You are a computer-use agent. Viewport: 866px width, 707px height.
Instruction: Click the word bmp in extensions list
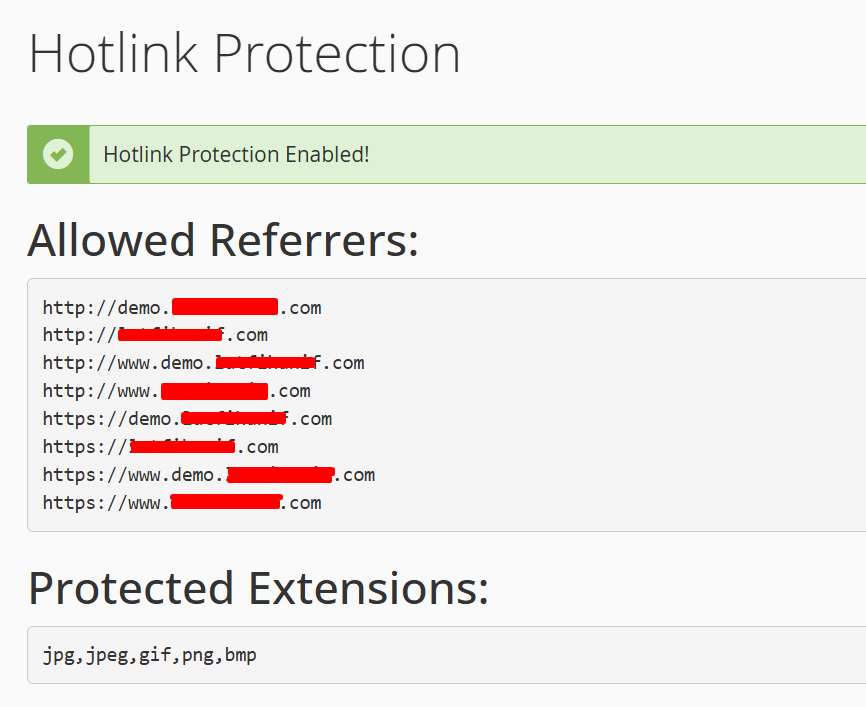pyautogui.click(x=241, y=655)
